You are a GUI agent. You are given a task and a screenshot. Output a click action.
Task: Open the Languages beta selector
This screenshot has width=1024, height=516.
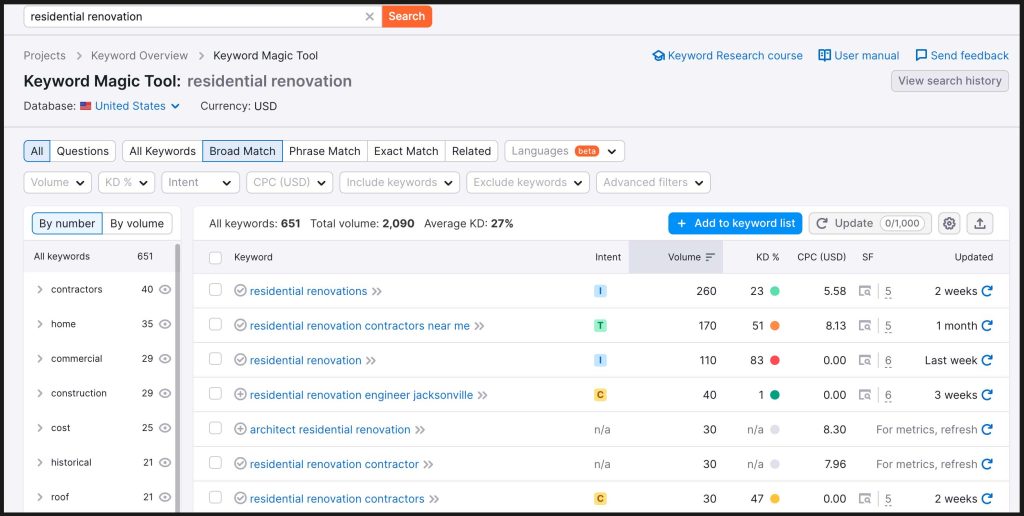[564, 151]
